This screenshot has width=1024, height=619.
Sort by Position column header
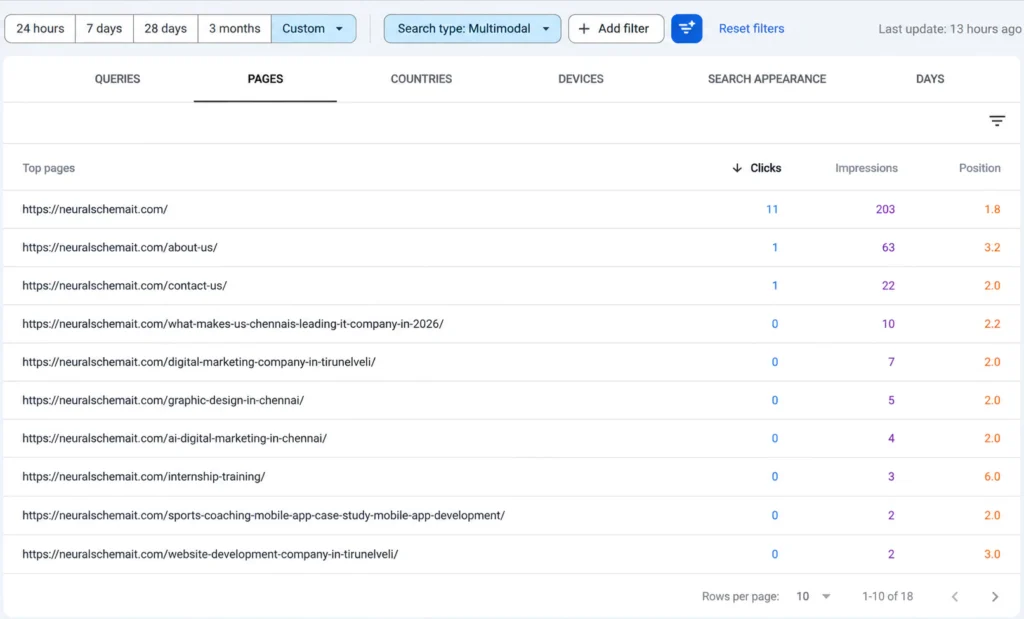click(x=979, y=168)
